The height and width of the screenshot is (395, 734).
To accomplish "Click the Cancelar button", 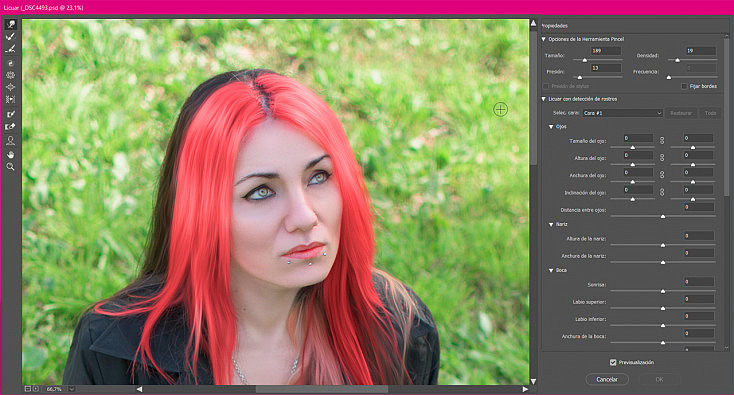I will 607,380.
